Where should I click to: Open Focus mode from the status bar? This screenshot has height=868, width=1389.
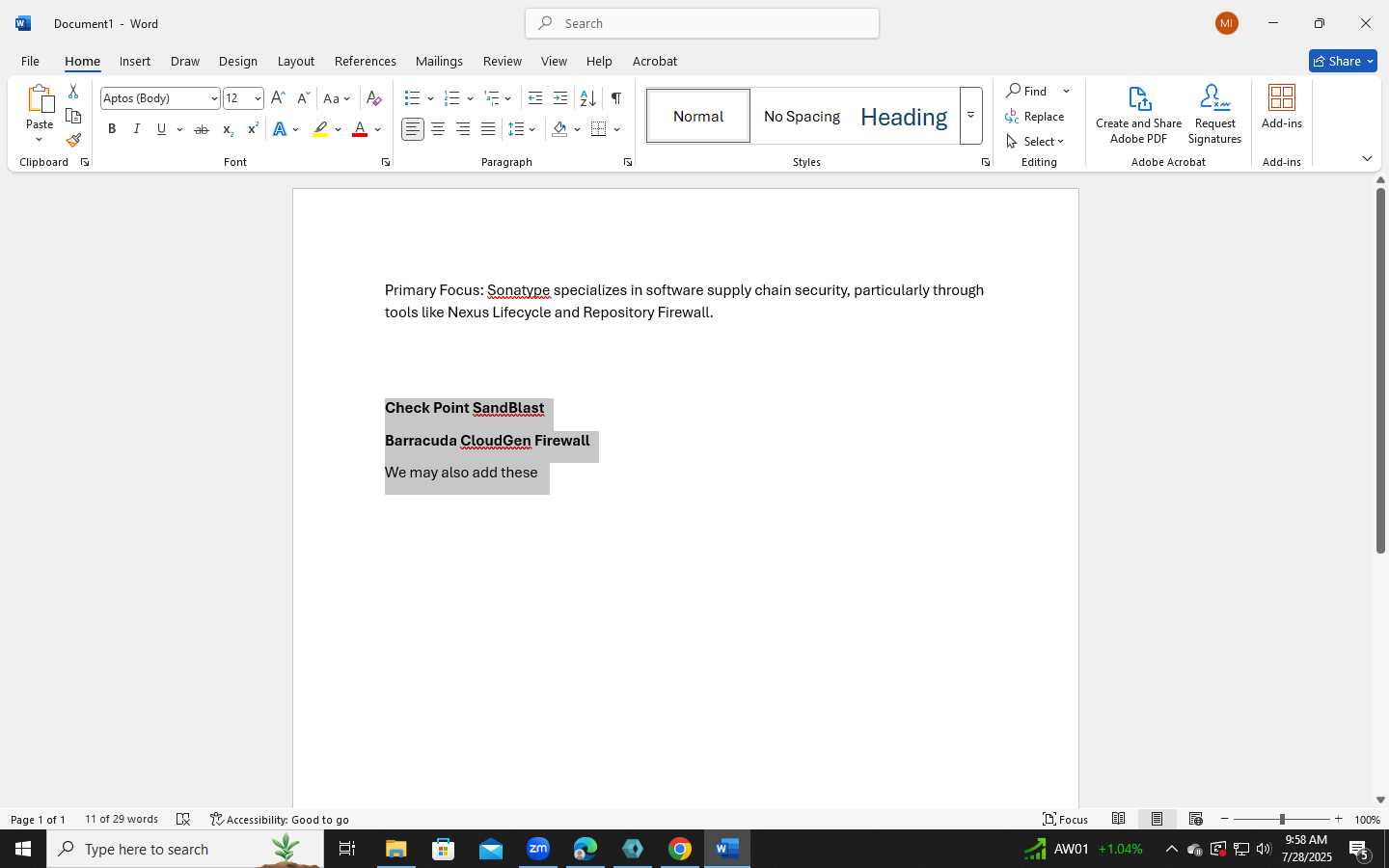tap(1066, 819)
